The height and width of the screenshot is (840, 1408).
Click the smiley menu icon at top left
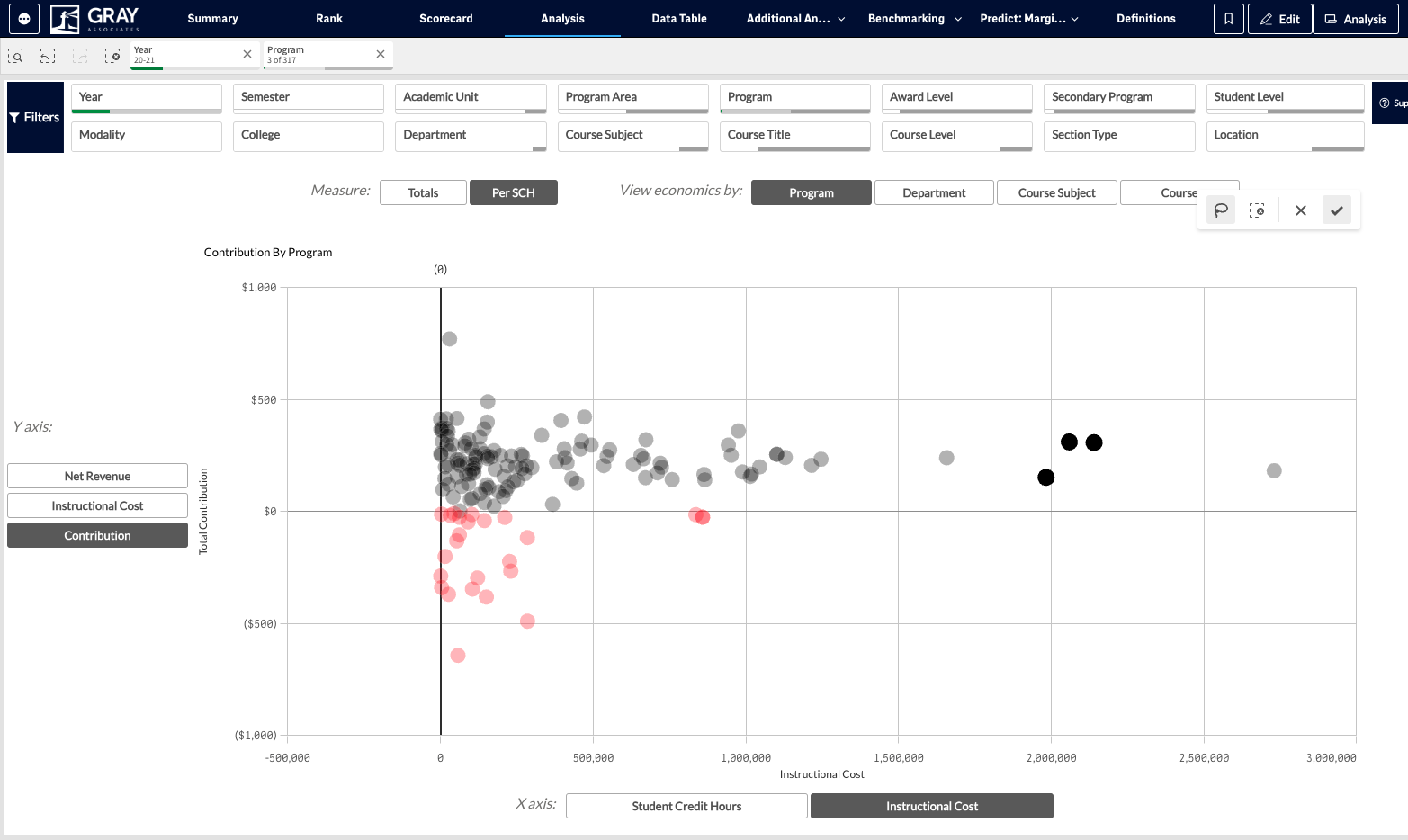point(24,18)
